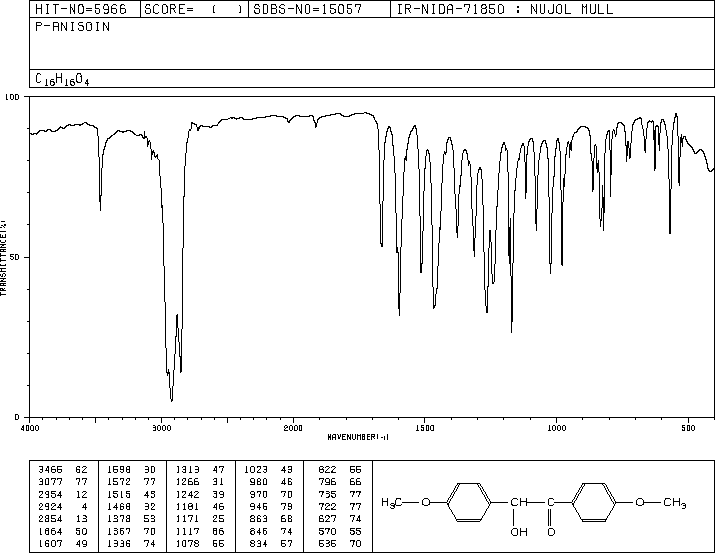Image resolution: width=715 pixels, height=553 pixels.
Task: Click the compound name P-ANISOIN
Action: pos(73,27)
